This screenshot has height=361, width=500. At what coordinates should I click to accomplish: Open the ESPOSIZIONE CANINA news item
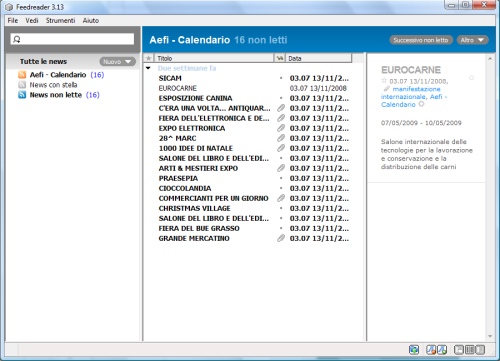(x=195, y=98)
